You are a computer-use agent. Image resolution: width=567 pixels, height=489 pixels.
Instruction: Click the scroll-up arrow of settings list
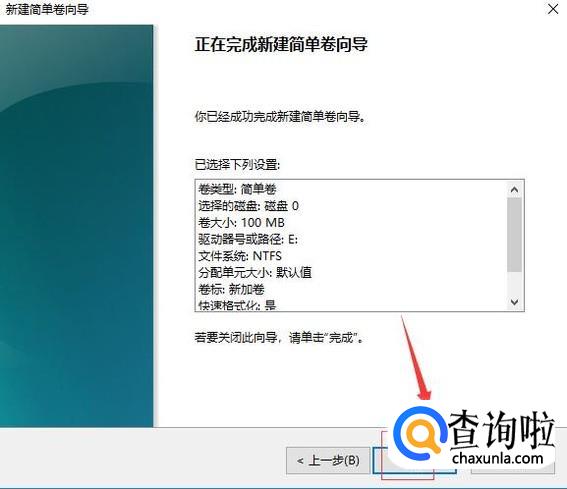515,190
